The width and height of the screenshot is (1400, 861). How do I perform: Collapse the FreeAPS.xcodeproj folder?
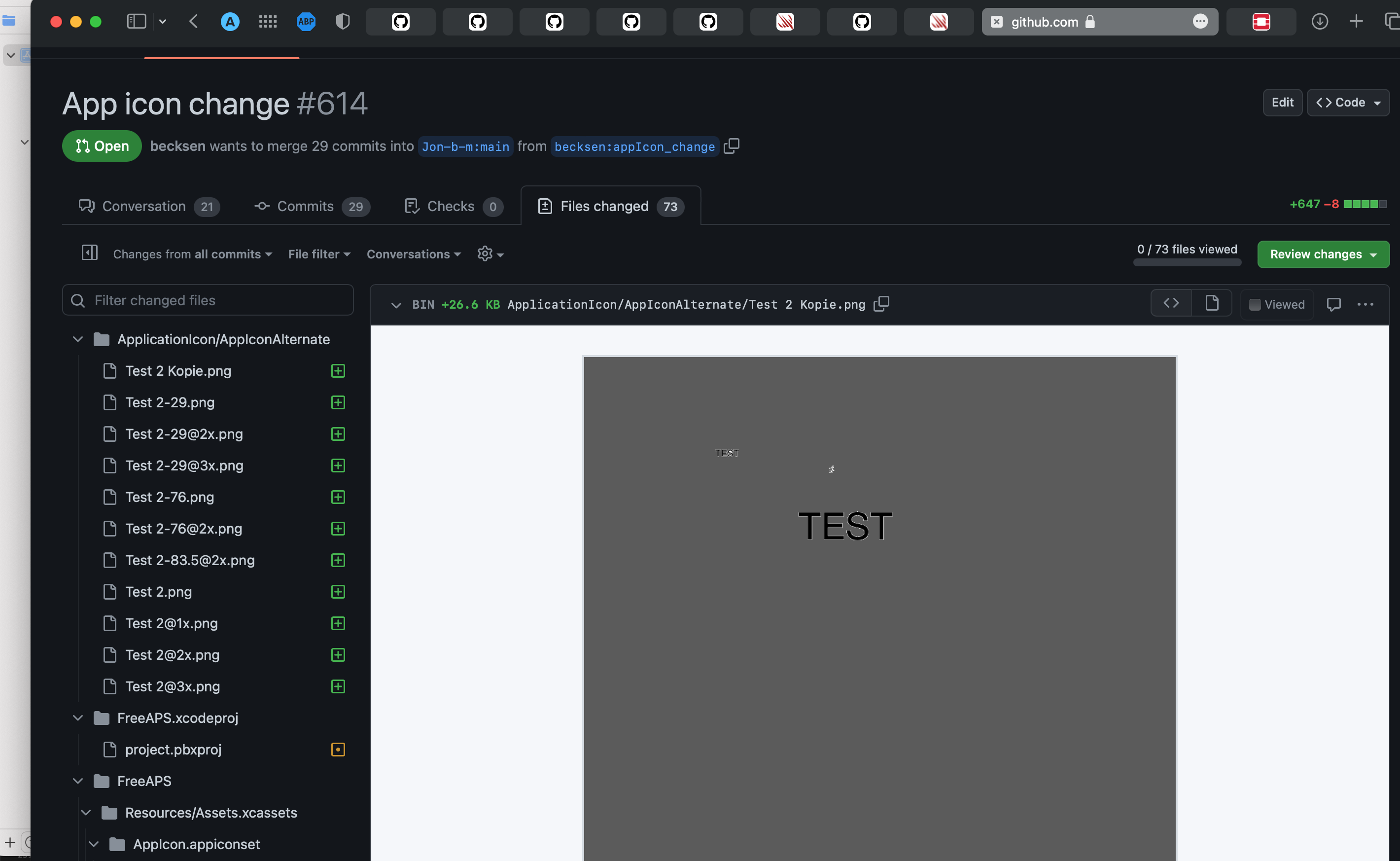click(x=78, y=718)
